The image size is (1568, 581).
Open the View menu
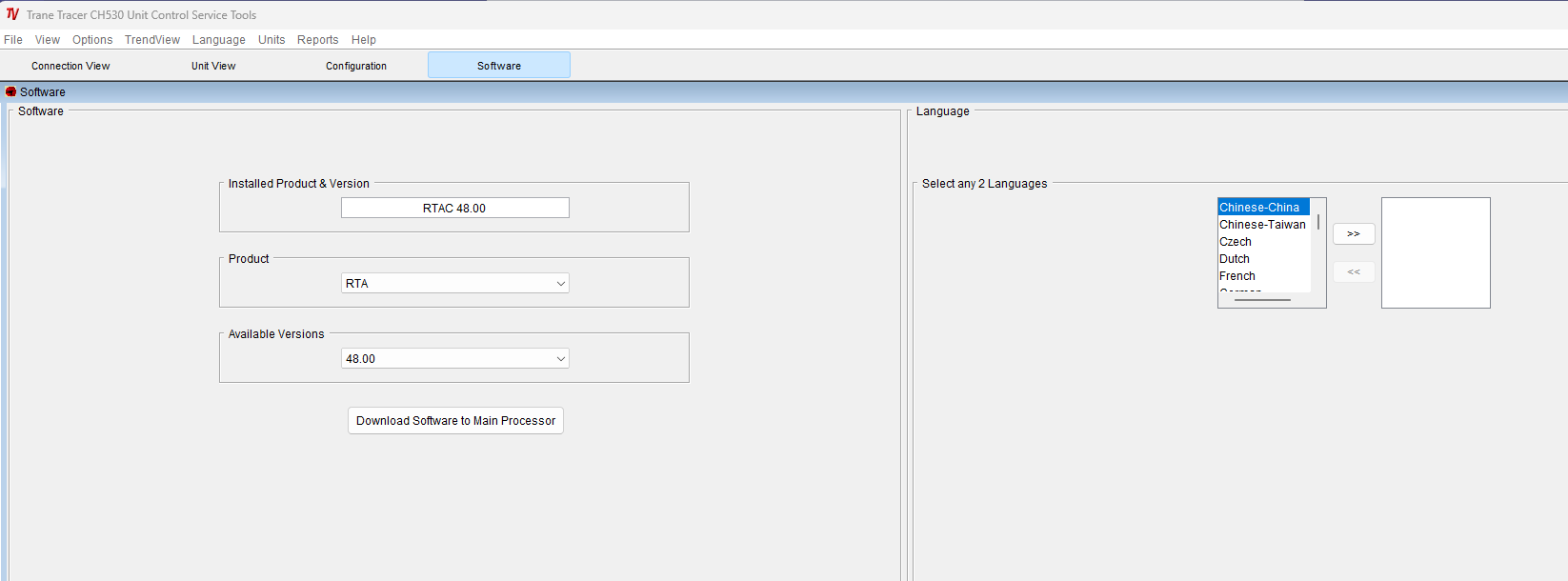48,40
